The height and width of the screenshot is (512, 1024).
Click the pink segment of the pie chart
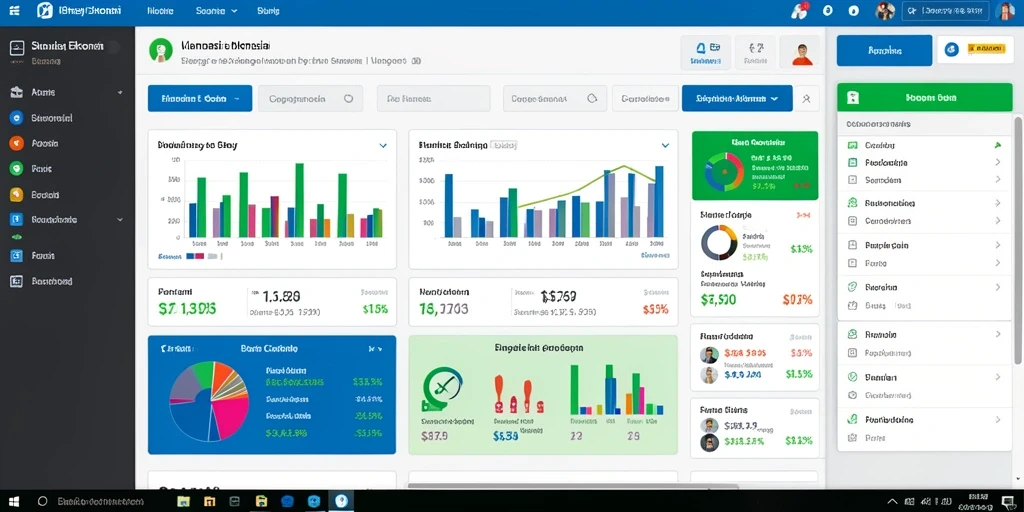pyautogui.click(x=230, y=413)
